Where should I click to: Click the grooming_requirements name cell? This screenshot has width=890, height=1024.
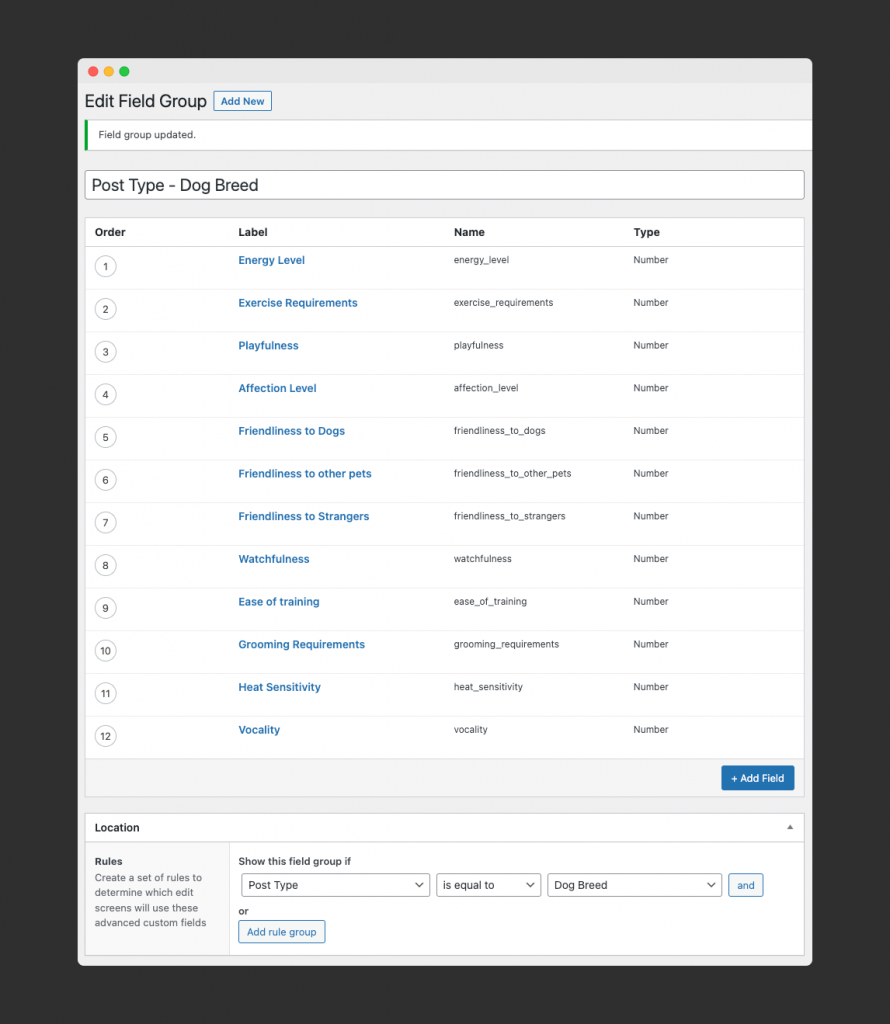pyautogui.click(x=506, y=644)
